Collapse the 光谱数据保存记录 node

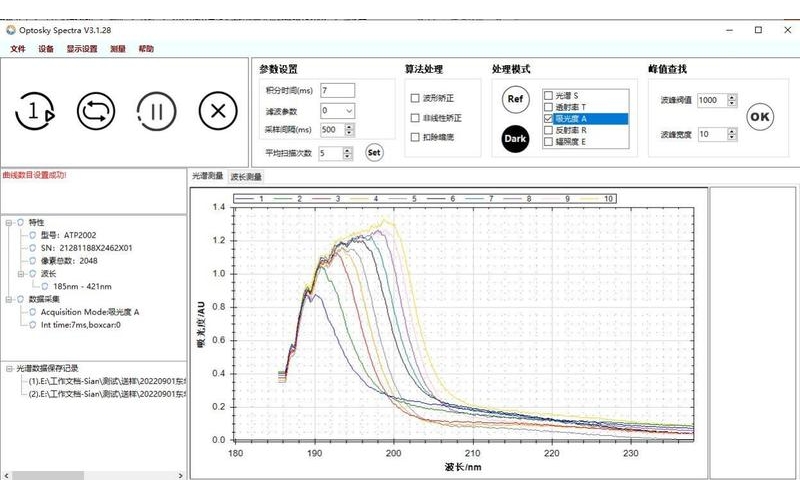click(9, 368)
